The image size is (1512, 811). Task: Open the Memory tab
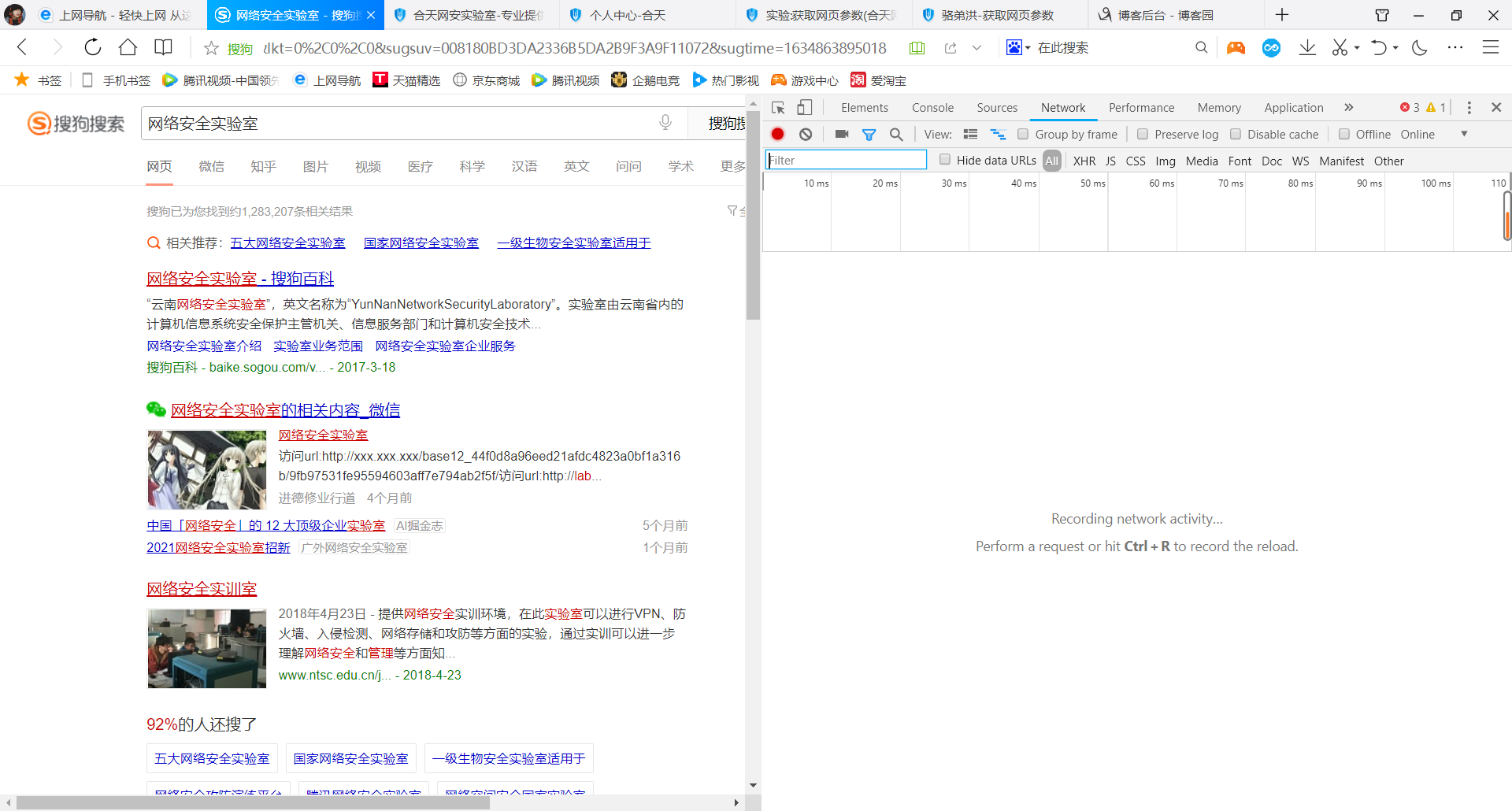pyautogui.click(x=1219, y=108)
